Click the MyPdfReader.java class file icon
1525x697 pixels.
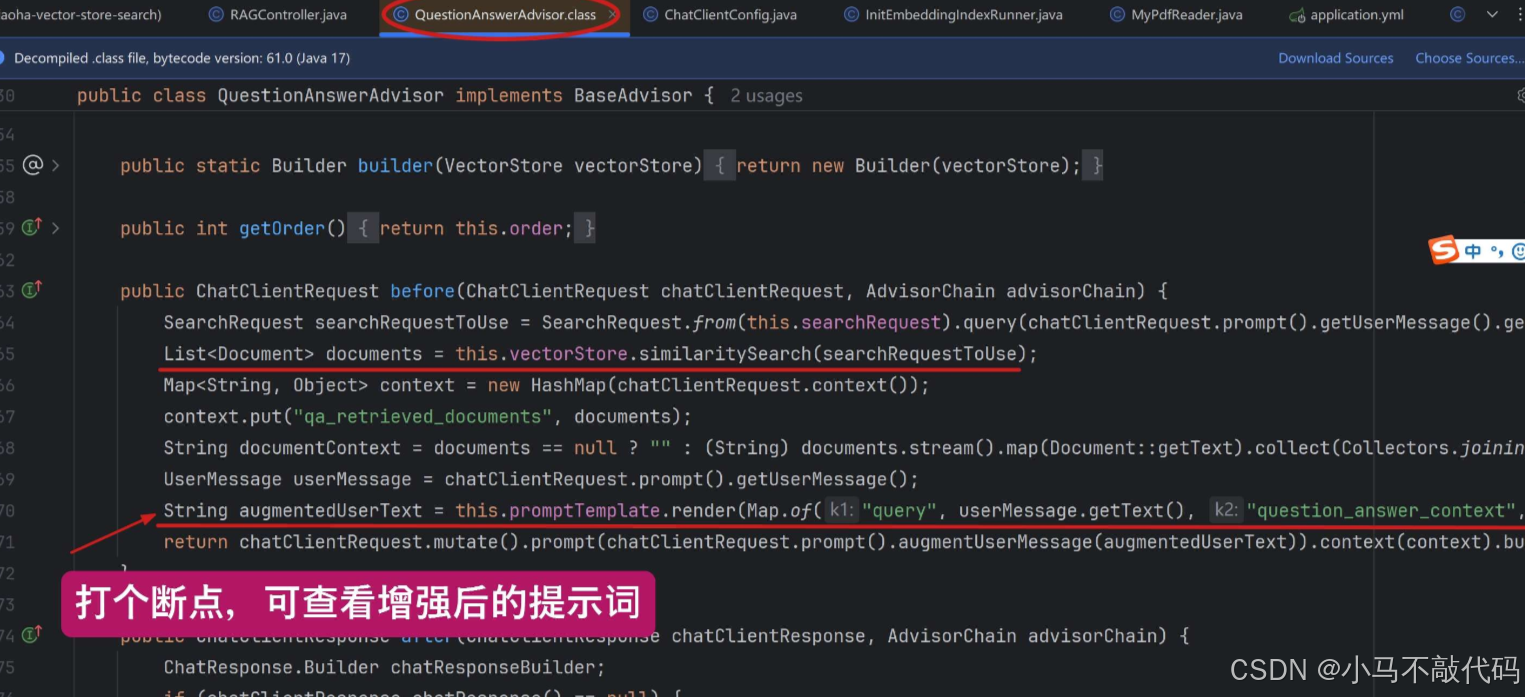click(x=1117, y=15)
